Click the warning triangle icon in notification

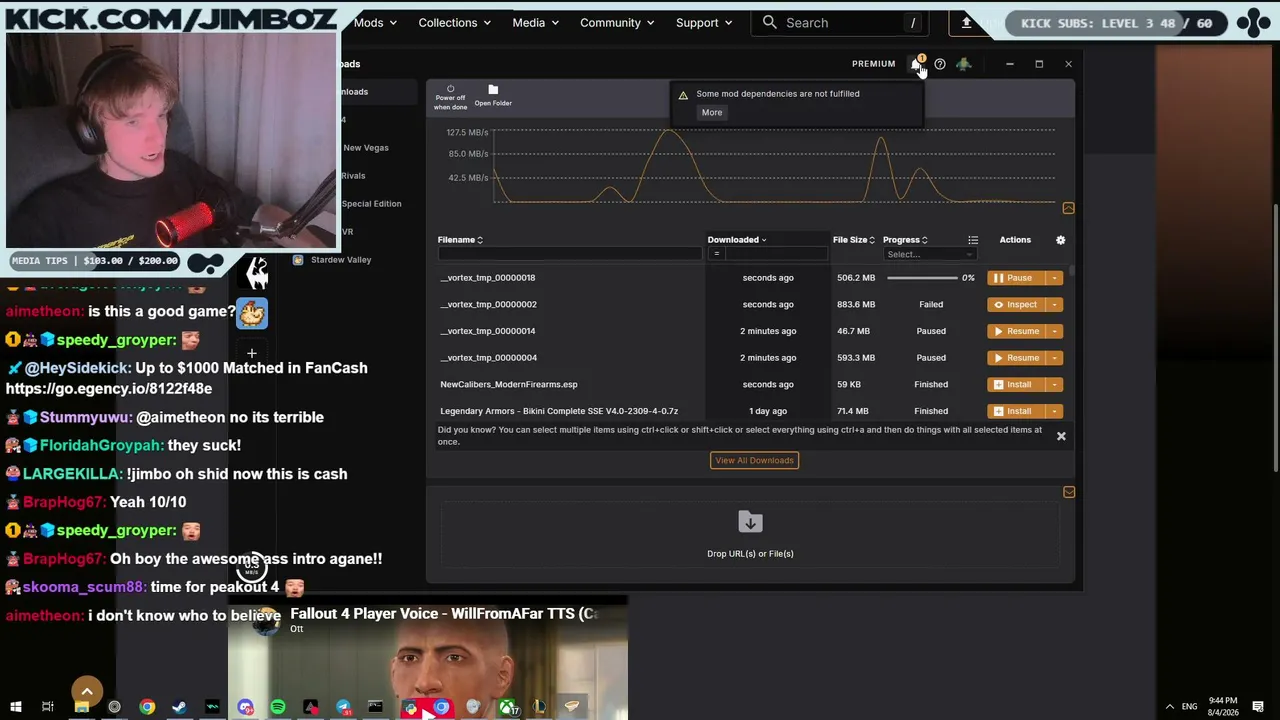pyautogui.click(x=683, y=95)
